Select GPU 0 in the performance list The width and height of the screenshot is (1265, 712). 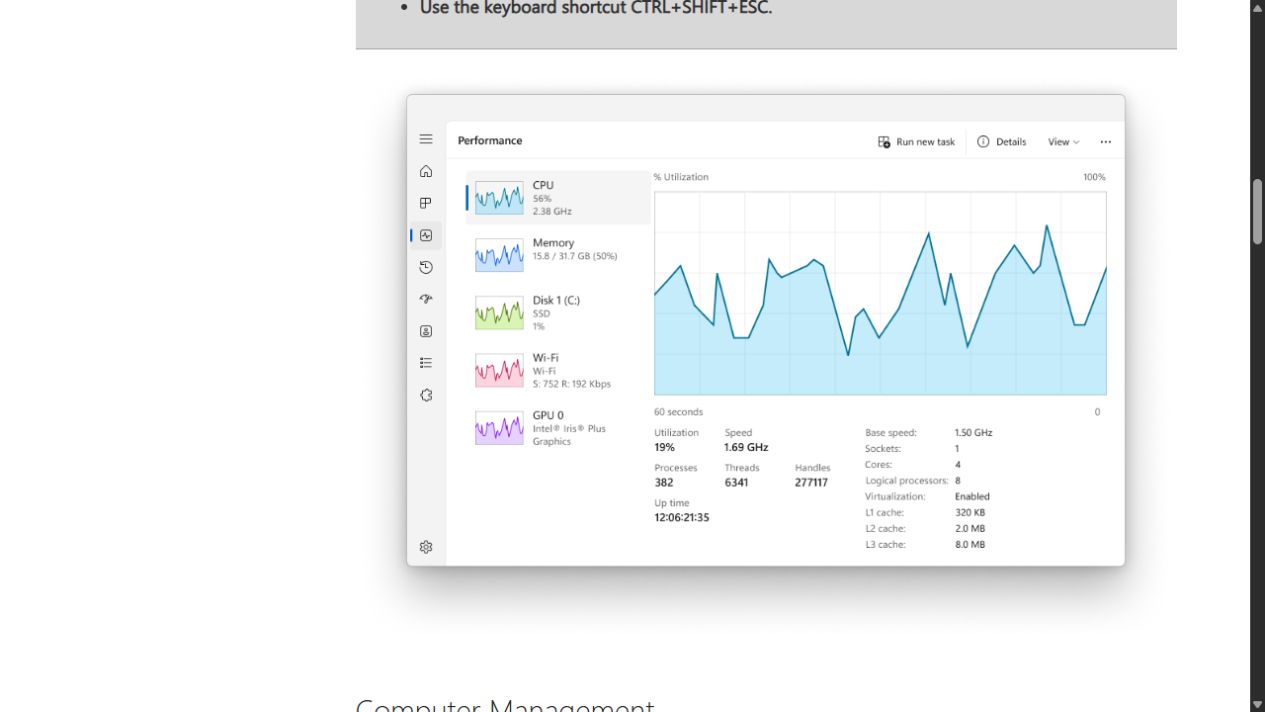click(x=558, y=428)
